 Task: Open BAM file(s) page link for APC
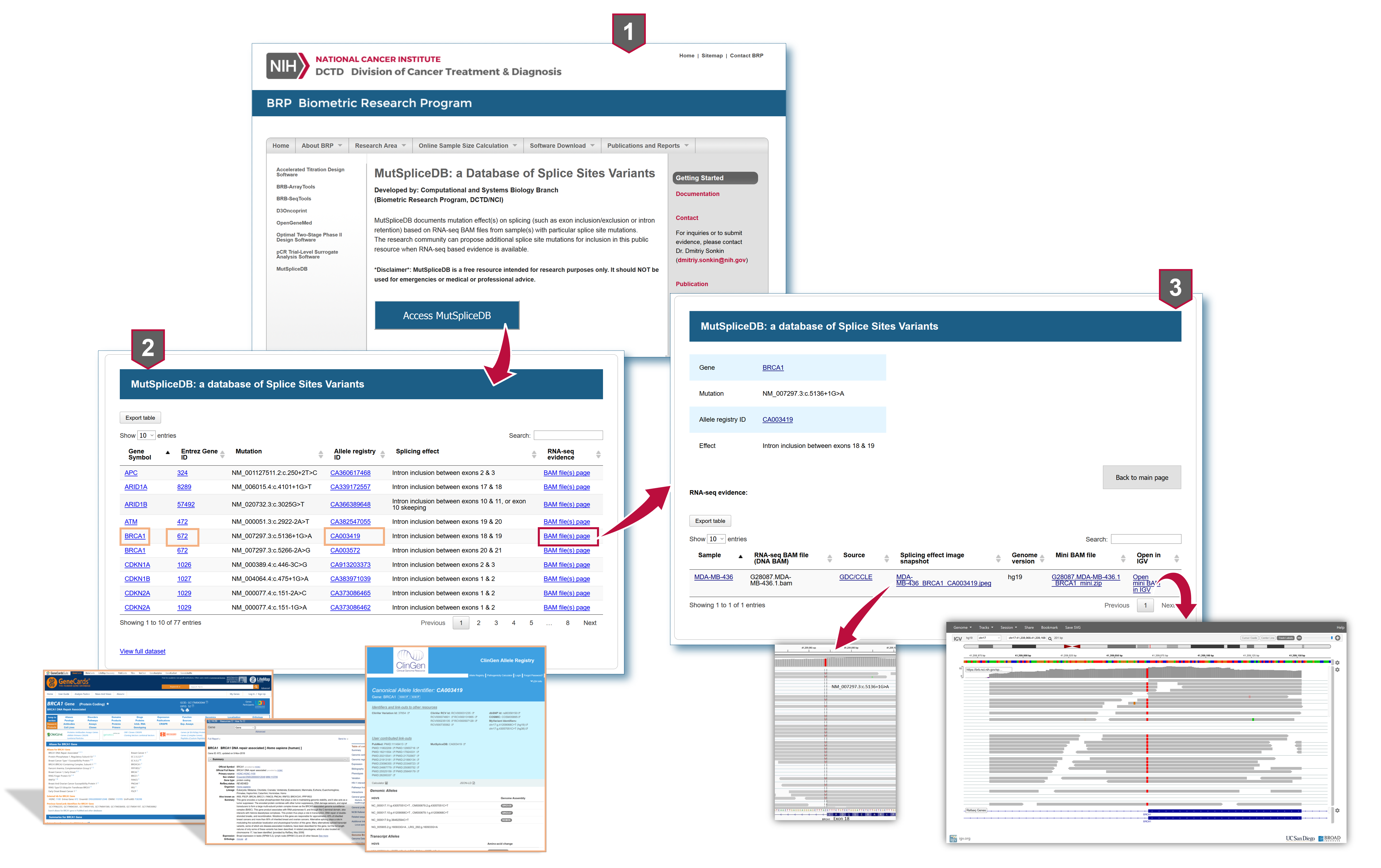[567, 473]
